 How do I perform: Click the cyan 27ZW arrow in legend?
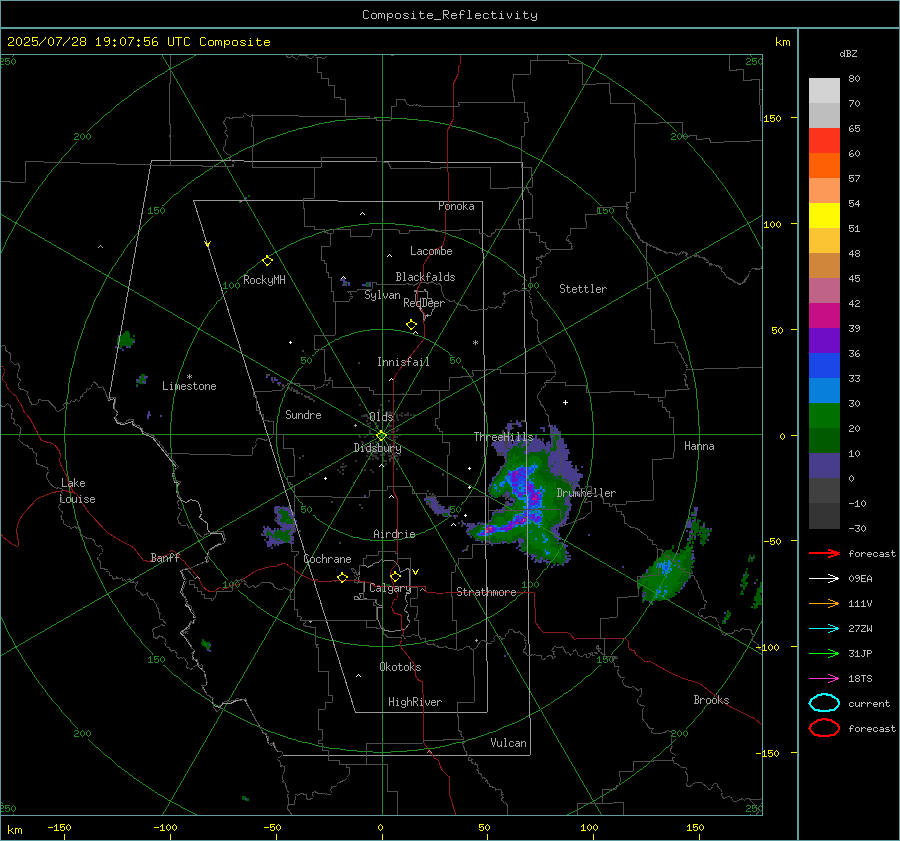(824, 628)
